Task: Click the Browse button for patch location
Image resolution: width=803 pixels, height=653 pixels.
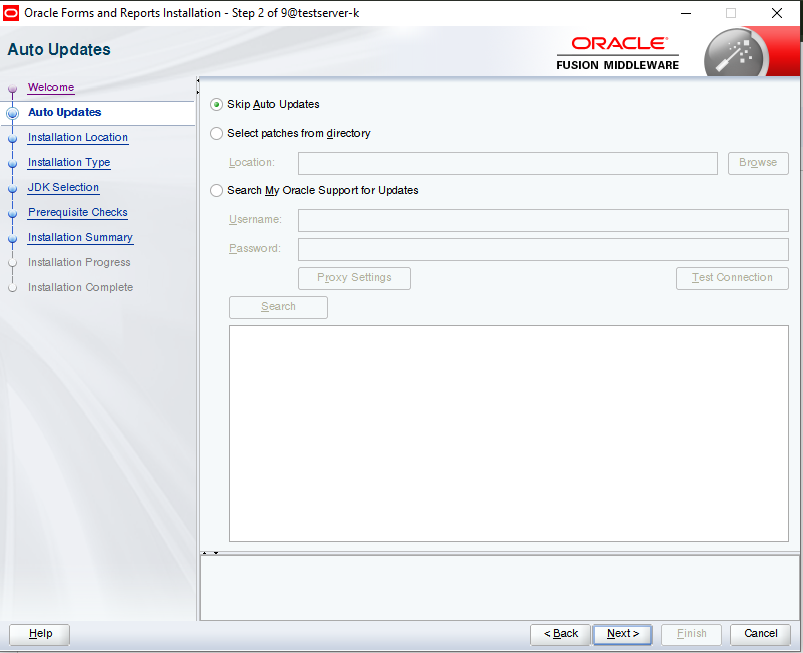Action: click(758, 163)
